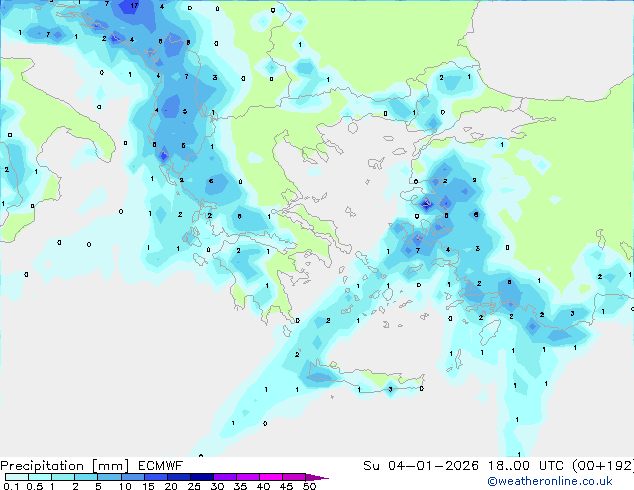The image size is (634, 490).
Task: Select the '30' legend tick label
Action: point(217,486)
